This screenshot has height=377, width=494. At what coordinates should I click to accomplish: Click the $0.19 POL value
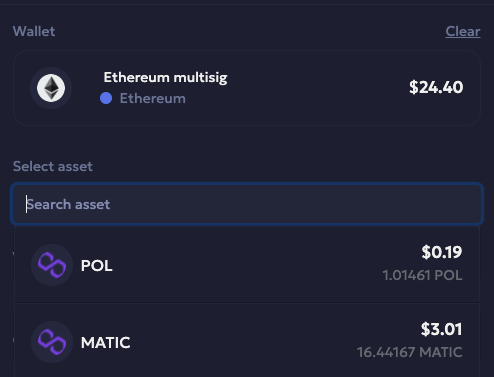click(442, 252)
